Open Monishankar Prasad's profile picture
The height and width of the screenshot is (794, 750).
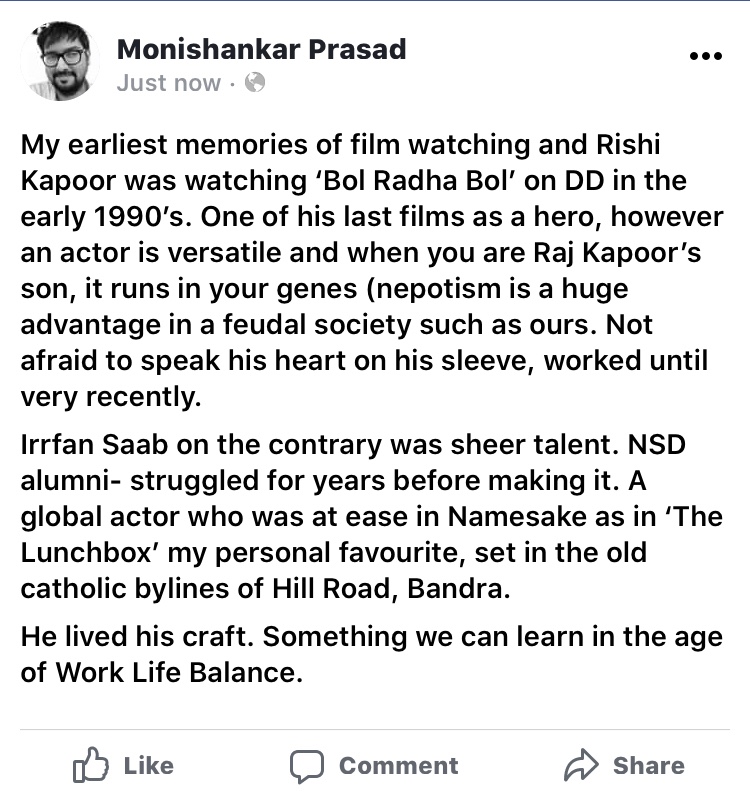(58, 61)
